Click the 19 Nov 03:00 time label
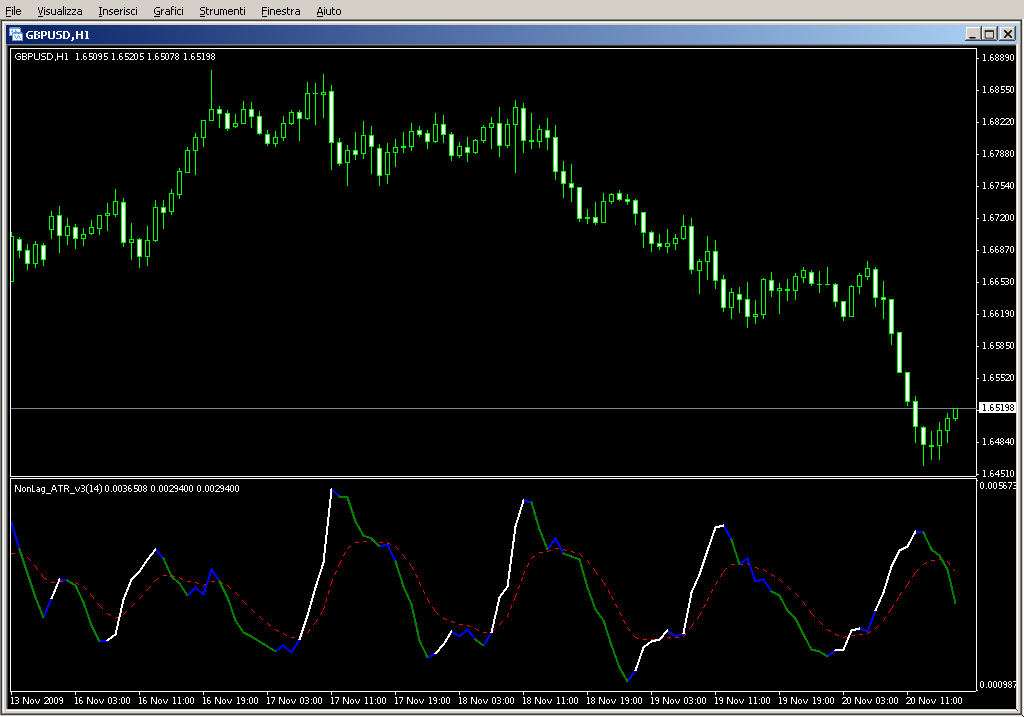 click(x=678, y=701)
